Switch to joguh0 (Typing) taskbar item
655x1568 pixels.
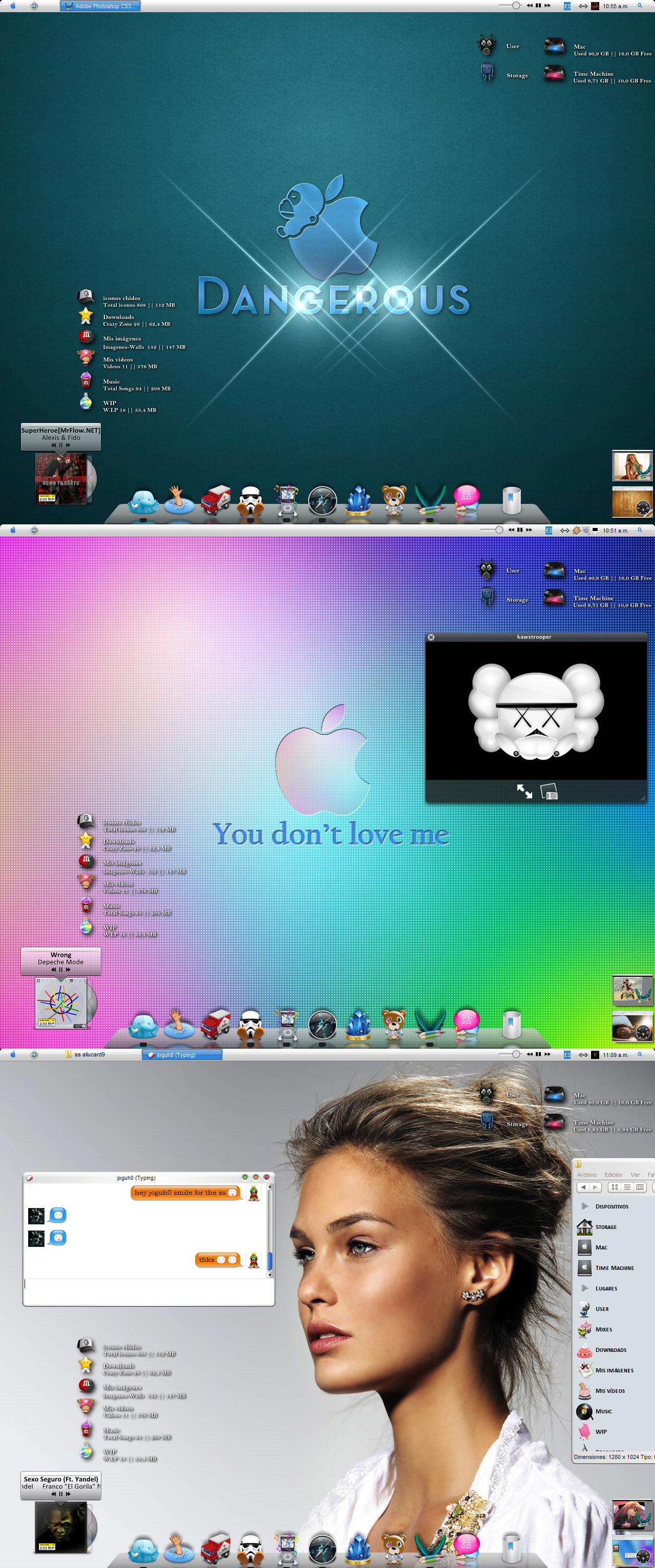[x=182, y=1055]
